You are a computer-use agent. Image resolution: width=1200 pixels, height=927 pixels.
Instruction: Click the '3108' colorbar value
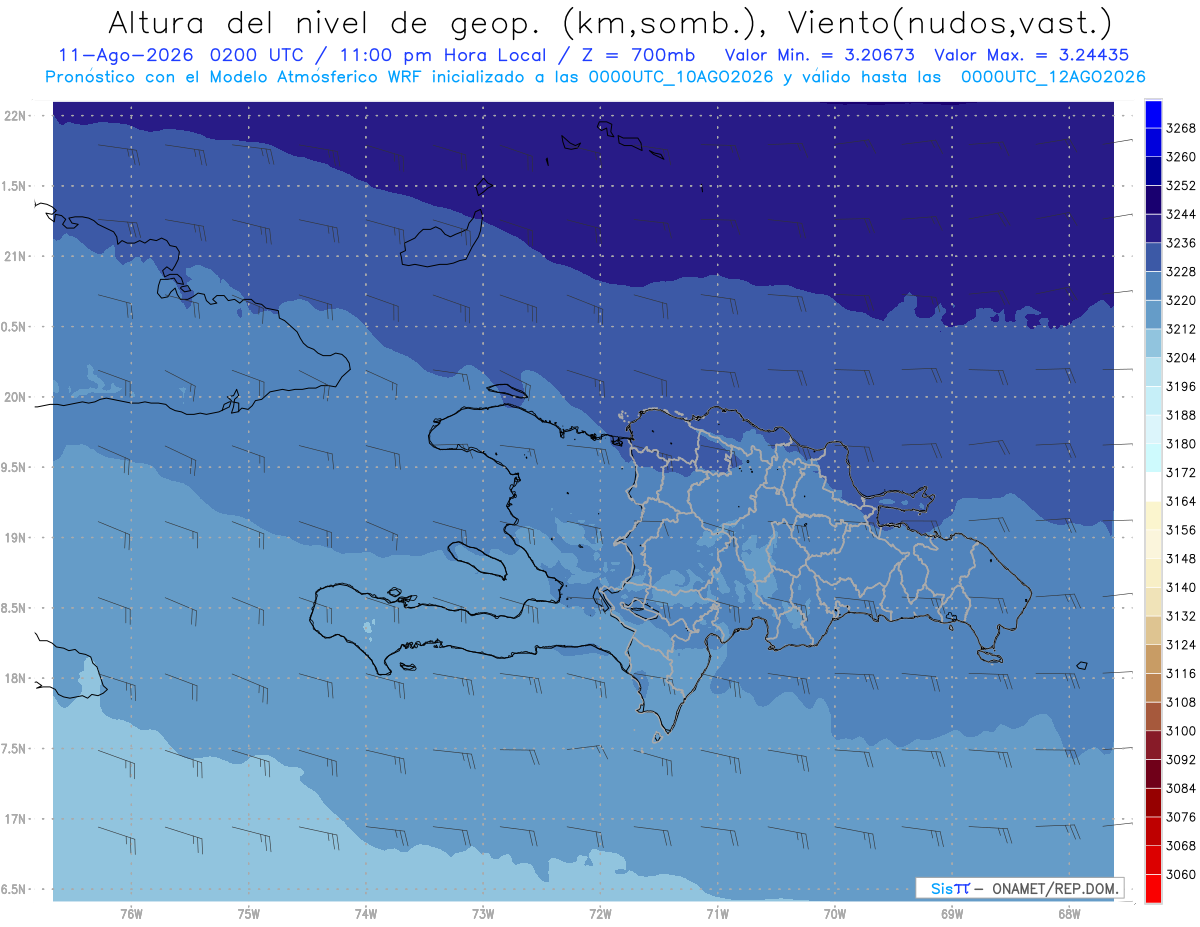[x=1180, y=702]
